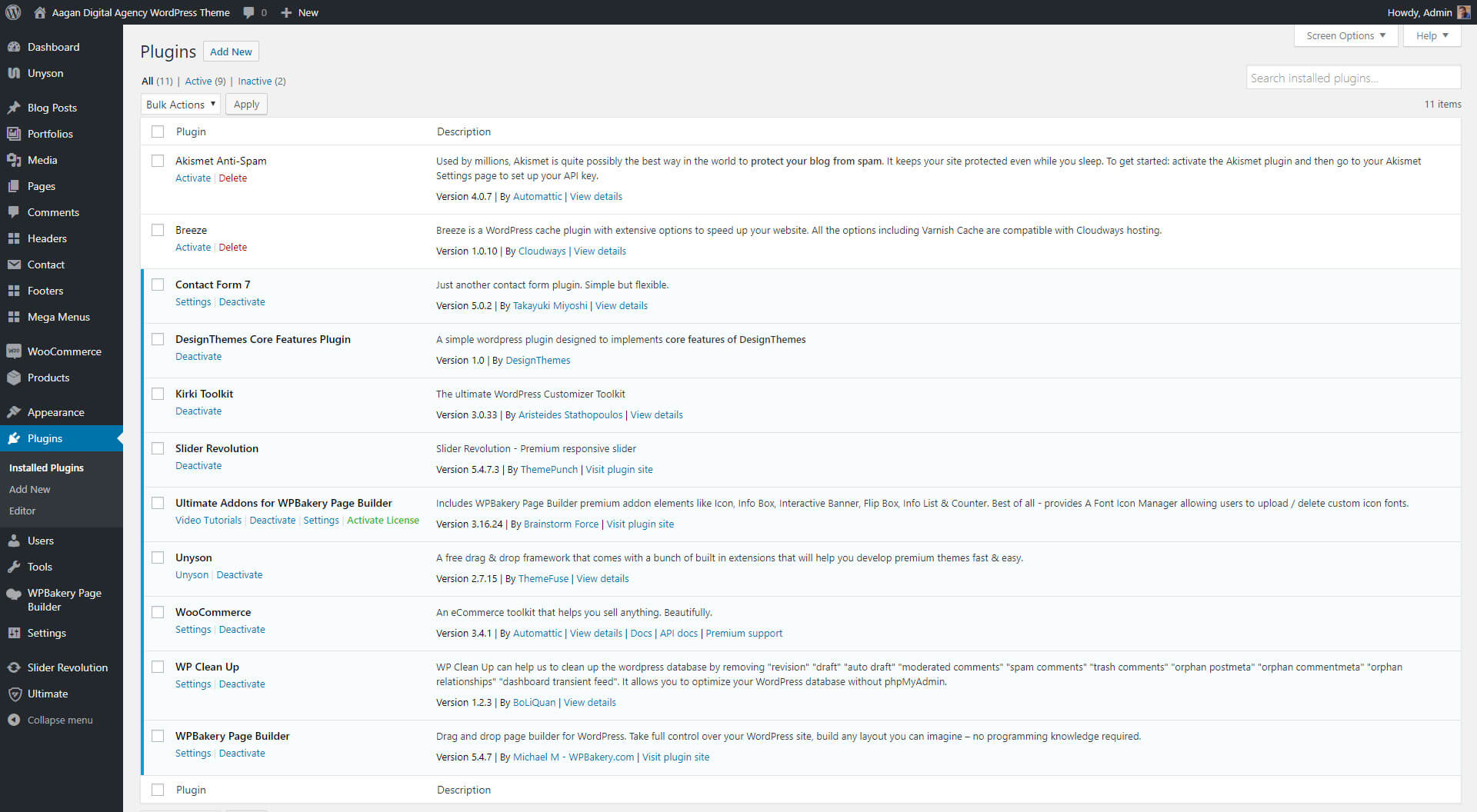This screenshot has height=812, width=1477.
Task: Click the Plugins plug icon in sidebar
Action: [x=14, y=438]
